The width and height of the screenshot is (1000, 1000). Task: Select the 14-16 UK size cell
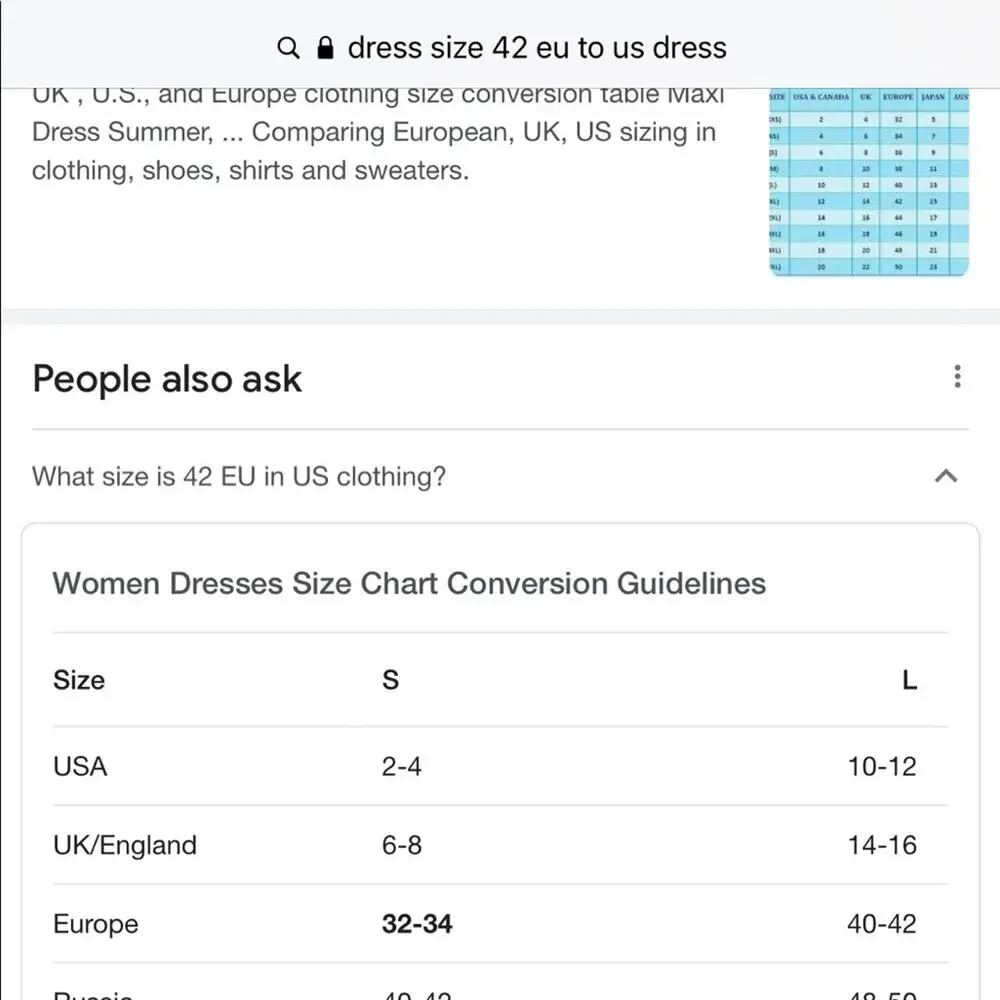881,845
